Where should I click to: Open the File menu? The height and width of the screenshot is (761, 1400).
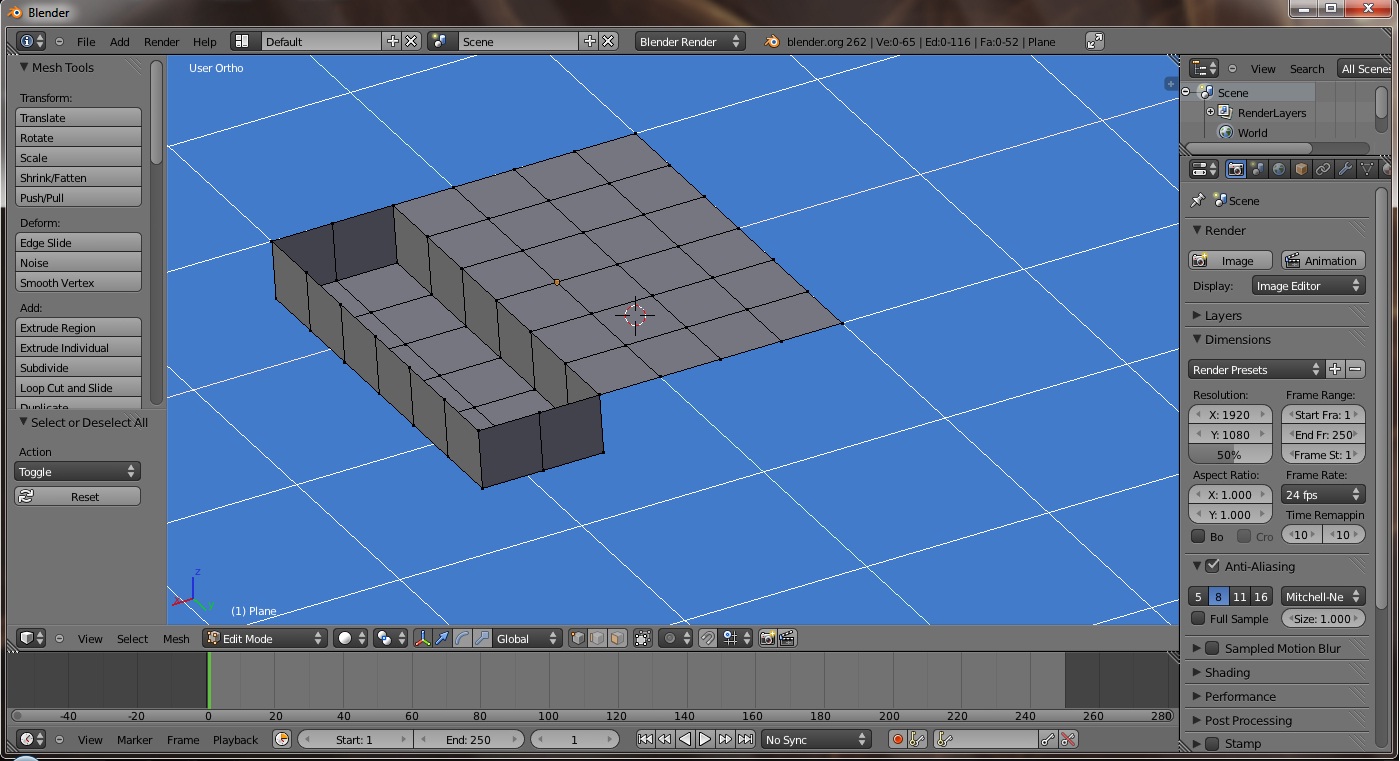86,42
